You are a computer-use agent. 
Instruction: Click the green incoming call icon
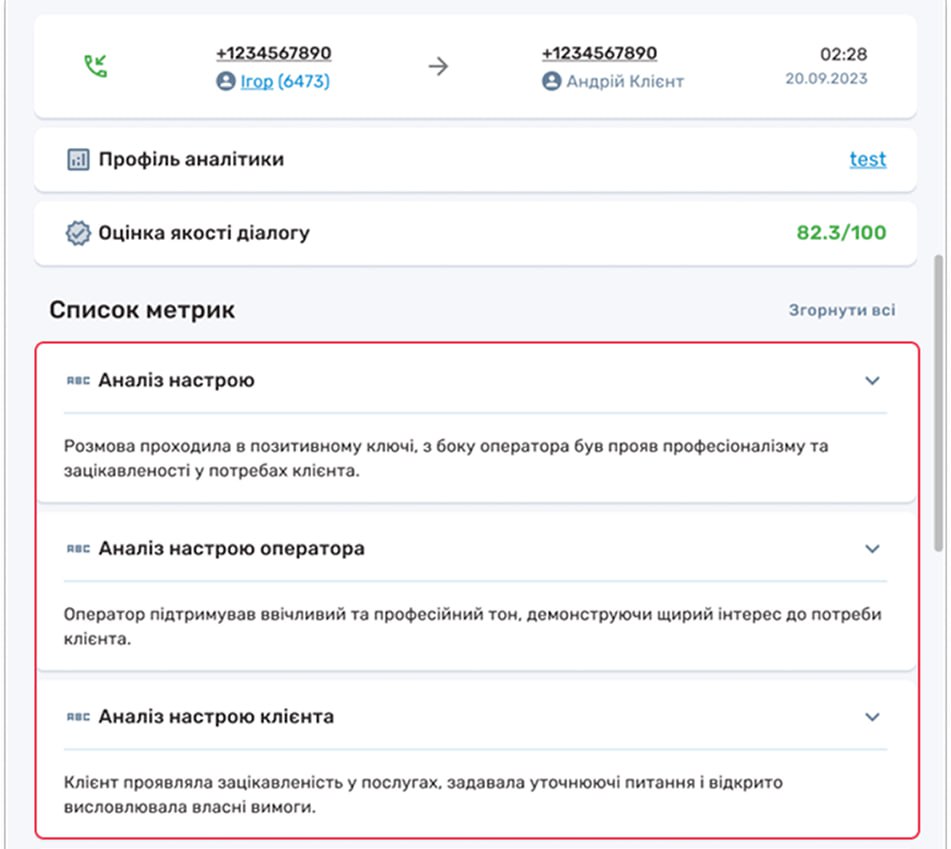(x=95, y=66)
